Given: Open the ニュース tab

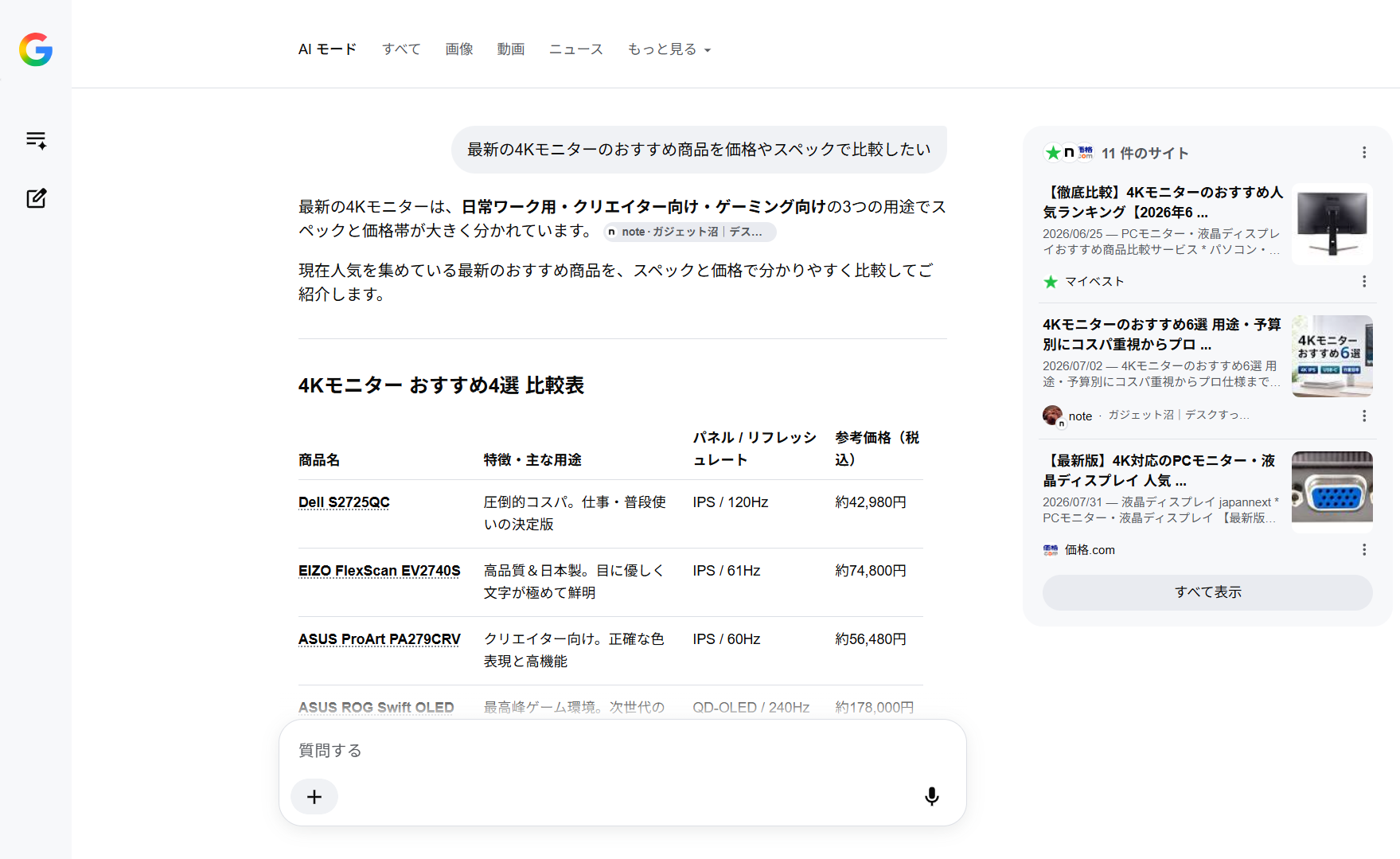Looking at the screenshot, I should point(576,49).
